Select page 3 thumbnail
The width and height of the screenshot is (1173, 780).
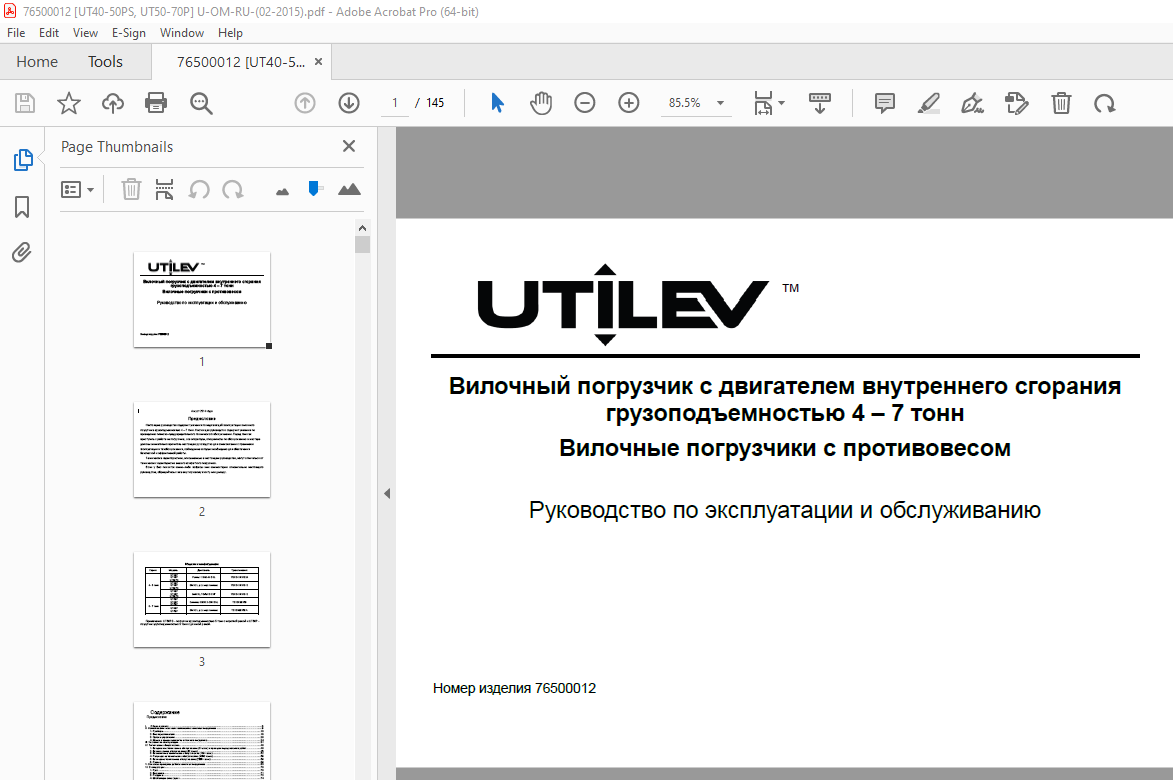point(202,600)
